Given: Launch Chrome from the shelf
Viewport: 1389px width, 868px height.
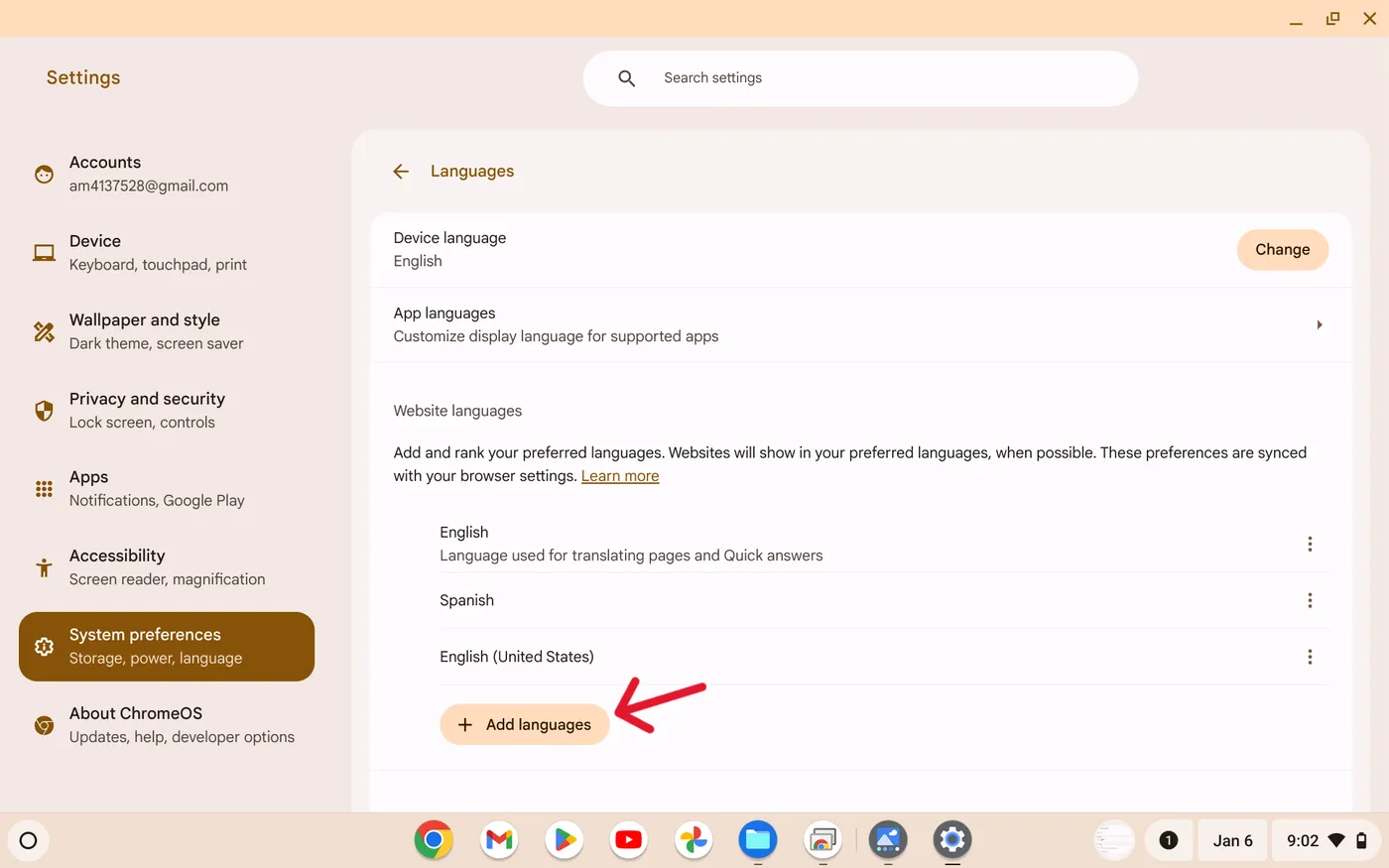Looking at the screenshot, I should click(x=434, y=840).
